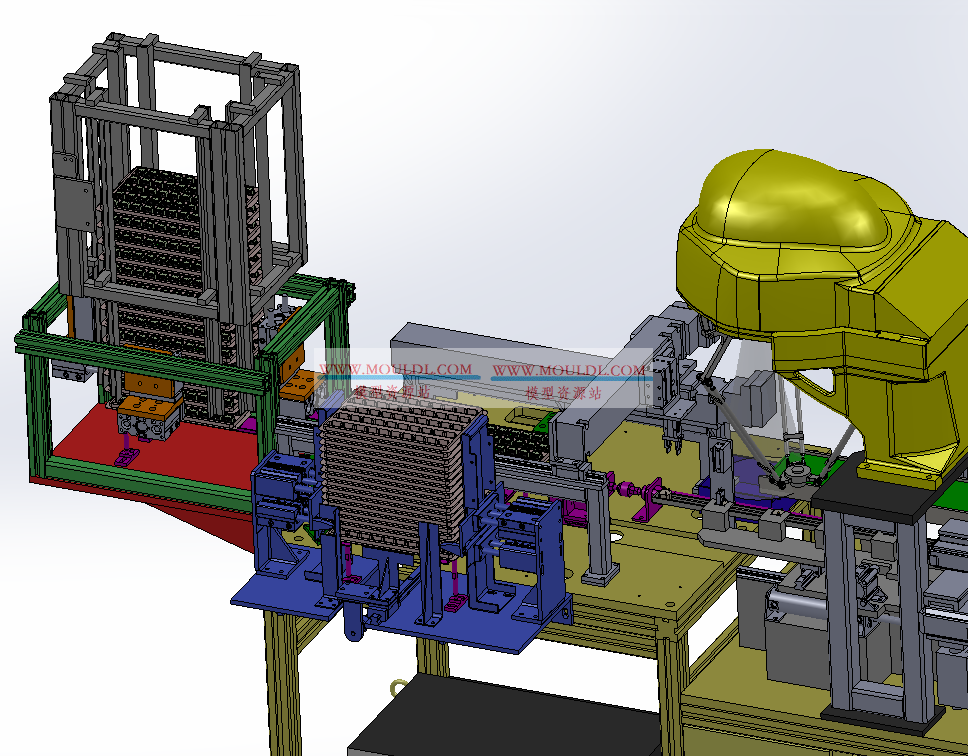Click the right WWW.MOULDL.COM watermark link
Viewport: 968px width, 756px height.
[x=569, y=370]
